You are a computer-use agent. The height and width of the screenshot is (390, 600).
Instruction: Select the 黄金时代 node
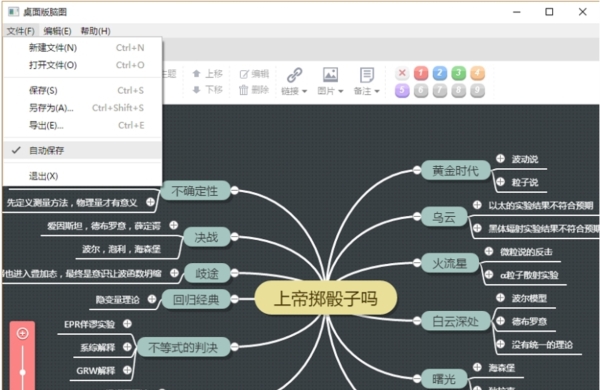point(455,170)
